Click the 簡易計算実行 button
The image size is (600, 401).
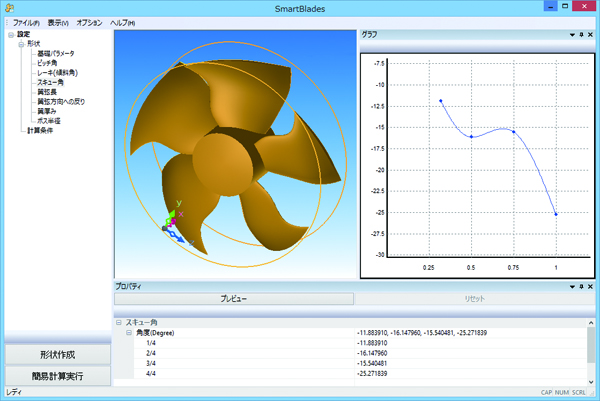pyautogui.click(x=57, y=376)
